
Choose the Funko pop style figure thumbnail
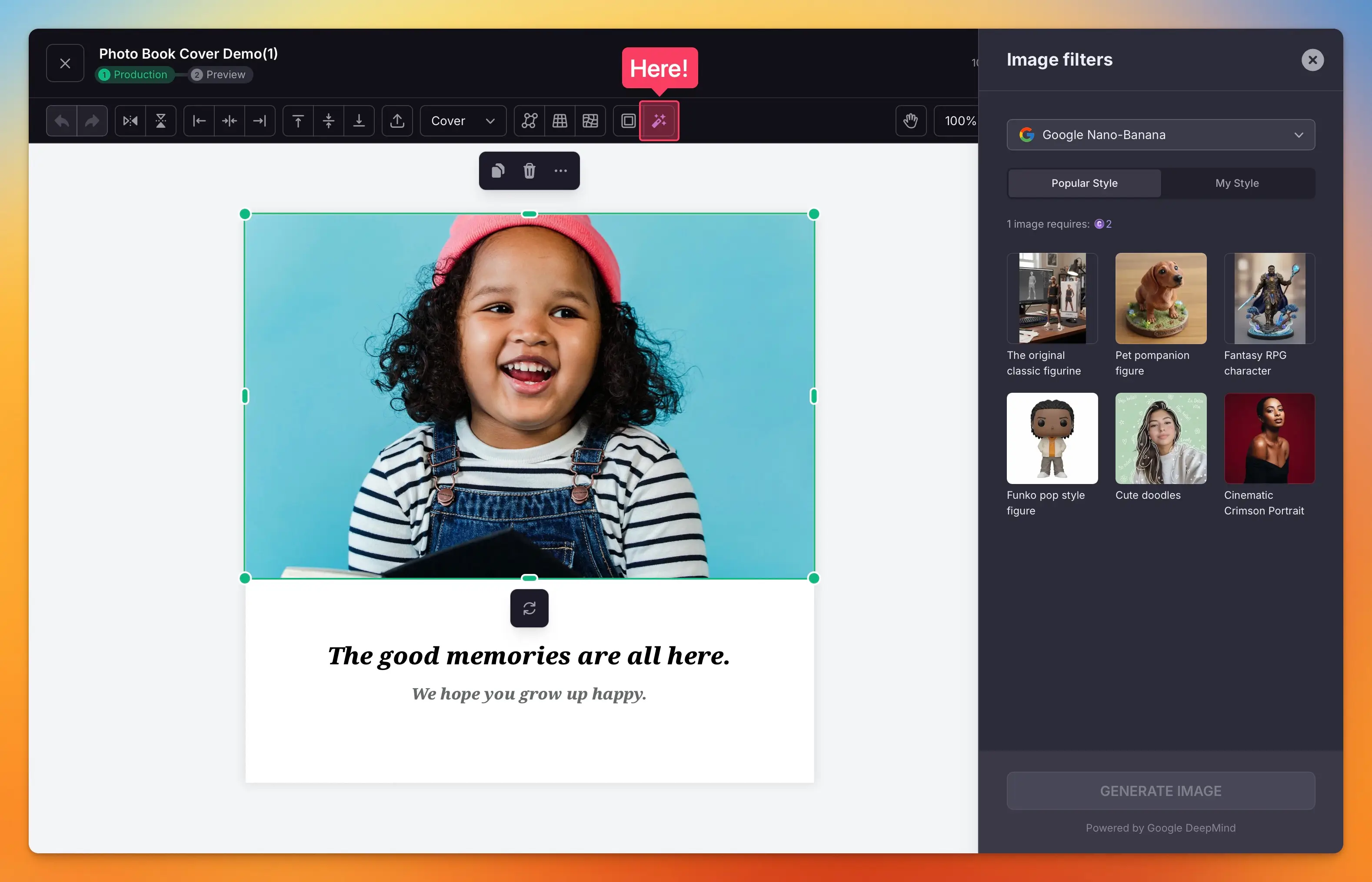1052,438
